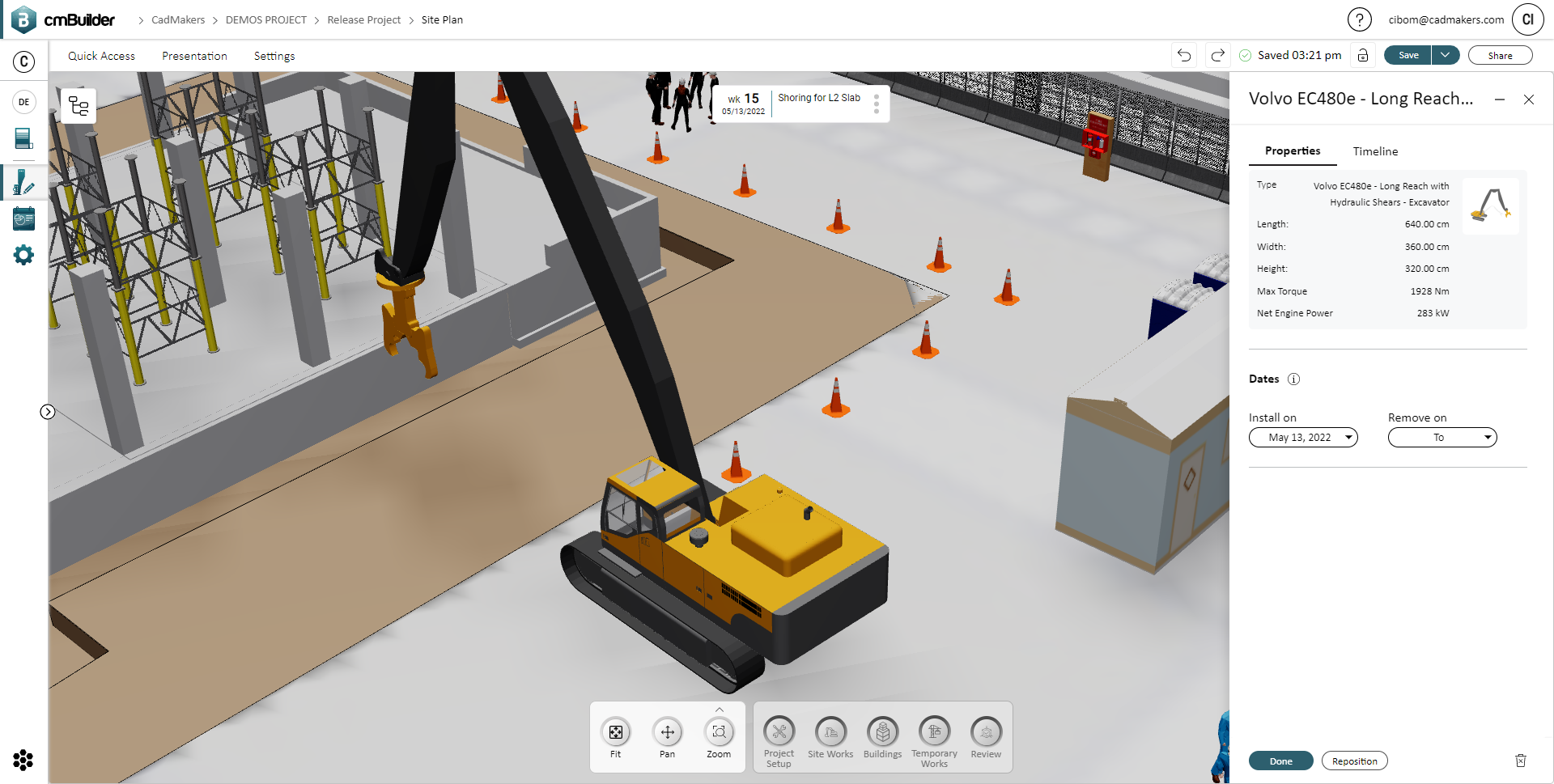Open the settings gear sidebar icon
Viewport: 1554px width, 784px height.
[x=24, y=255]
